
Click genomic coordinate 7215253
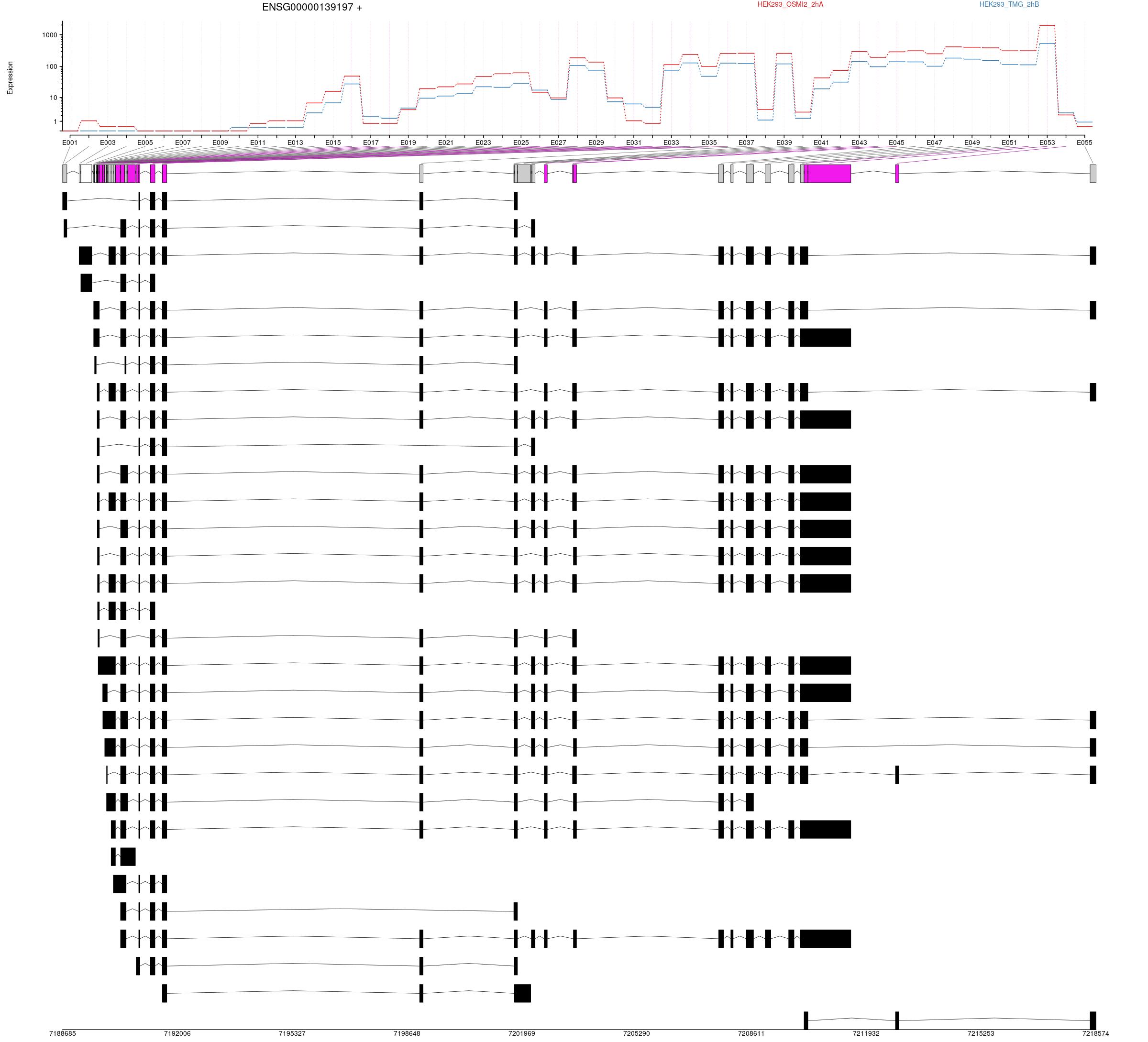[x=981, y=1033]
